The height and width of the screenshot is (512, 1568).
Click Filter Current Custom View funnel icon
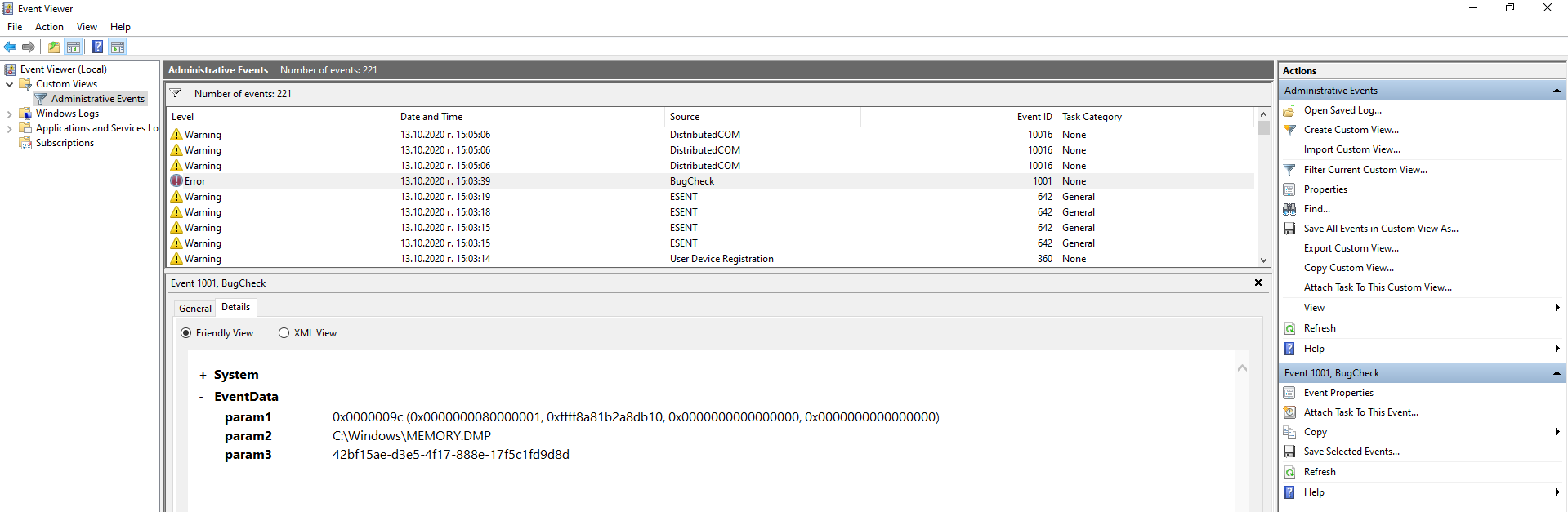coord(1289,170)
